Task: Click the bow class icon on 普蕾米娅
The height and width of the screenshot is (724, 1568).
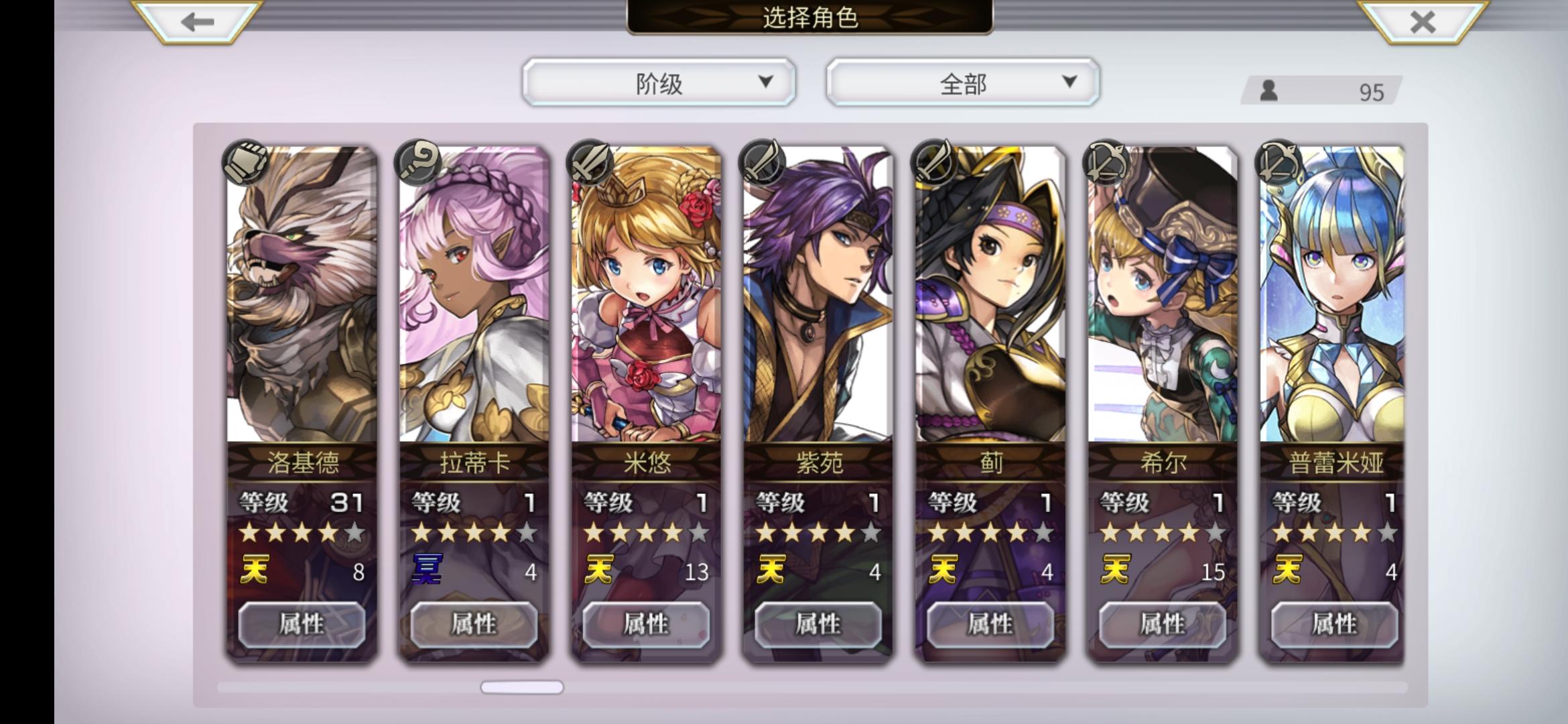Action: click(x=1279, y=162)
